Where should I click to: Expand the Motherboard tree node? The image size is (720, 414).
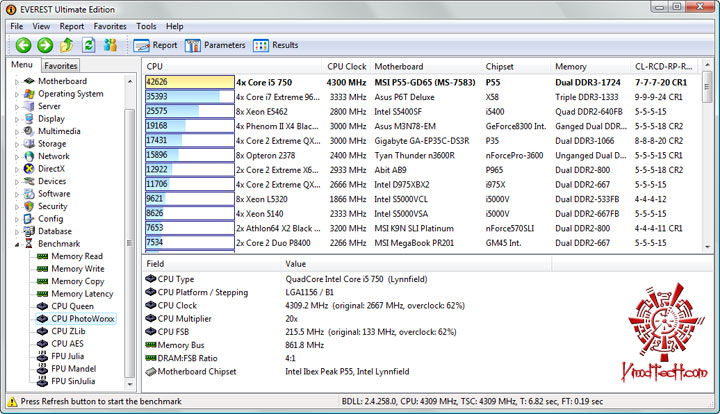point(17,82)
